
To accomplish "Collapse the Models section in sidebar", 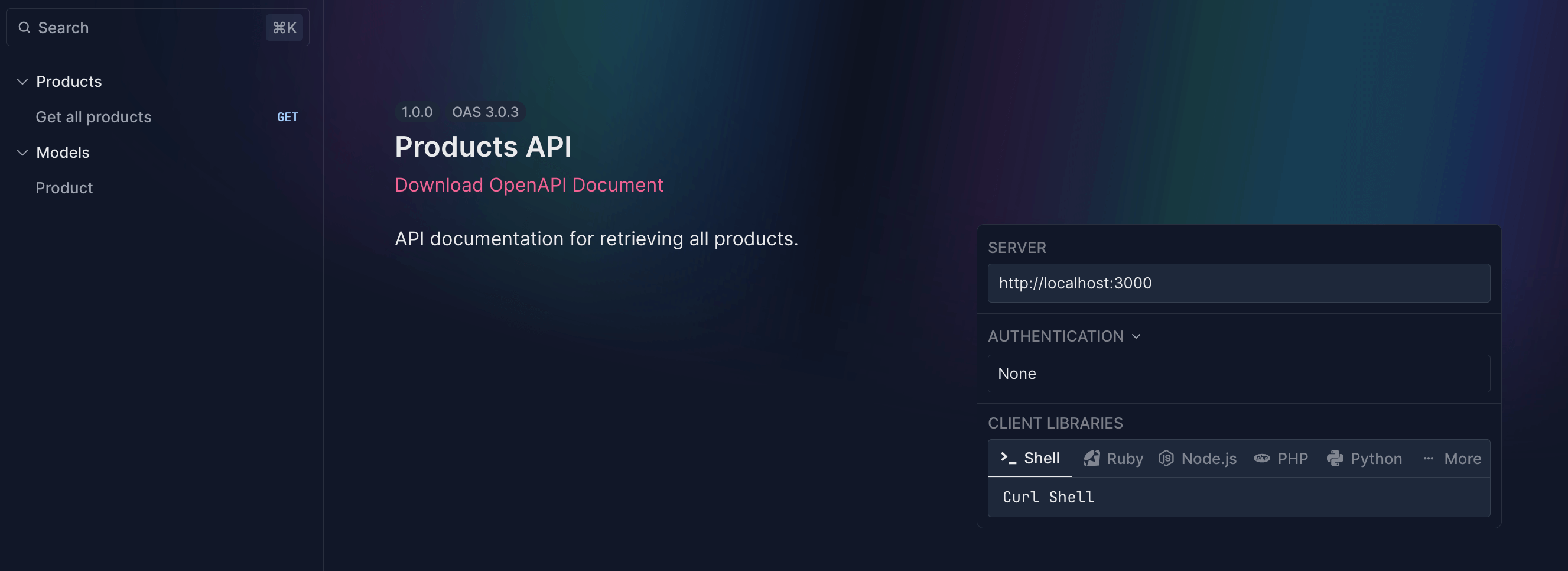I will tap(22, 153).
